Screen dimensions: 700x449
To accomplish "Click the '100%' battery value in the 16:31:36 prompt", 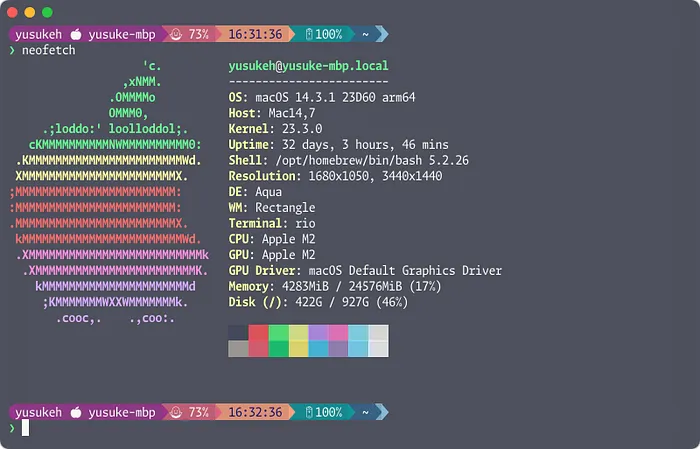I will (x=329, y=34).
